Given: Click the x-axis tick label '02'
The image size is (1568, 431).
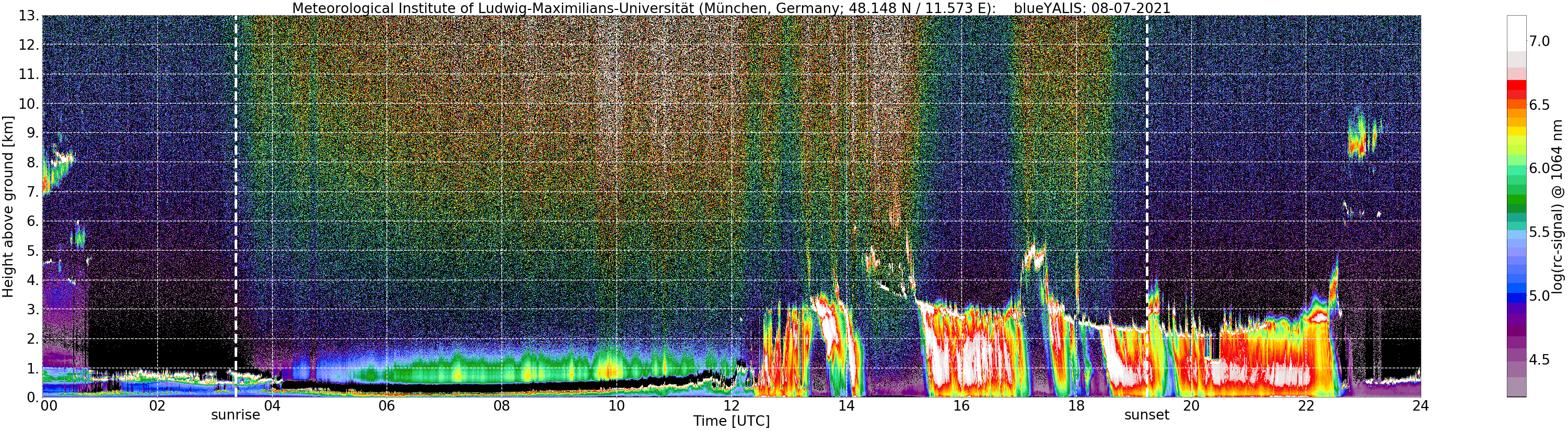Looking at the screenshot, I should coord(157,406).
